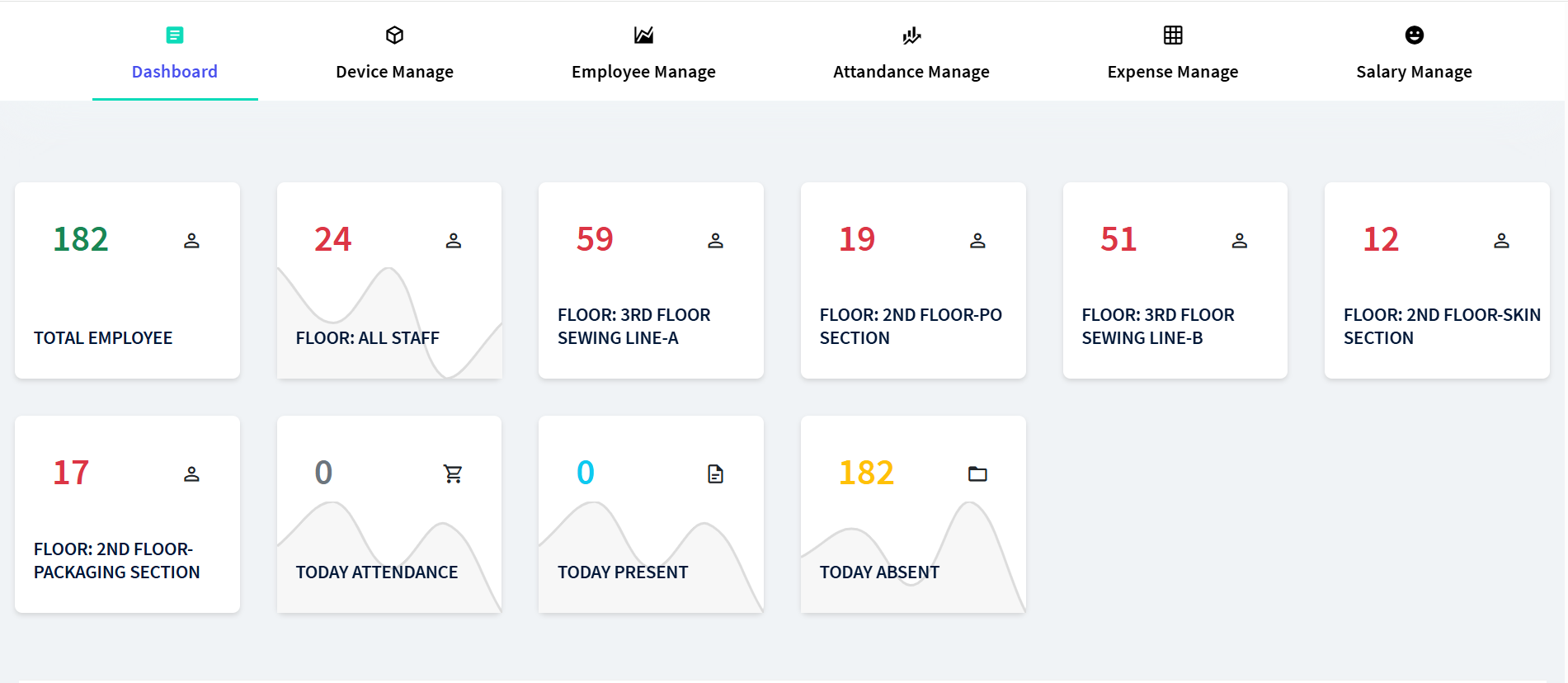Go to the Salary Manage tab

(1414, 72)
